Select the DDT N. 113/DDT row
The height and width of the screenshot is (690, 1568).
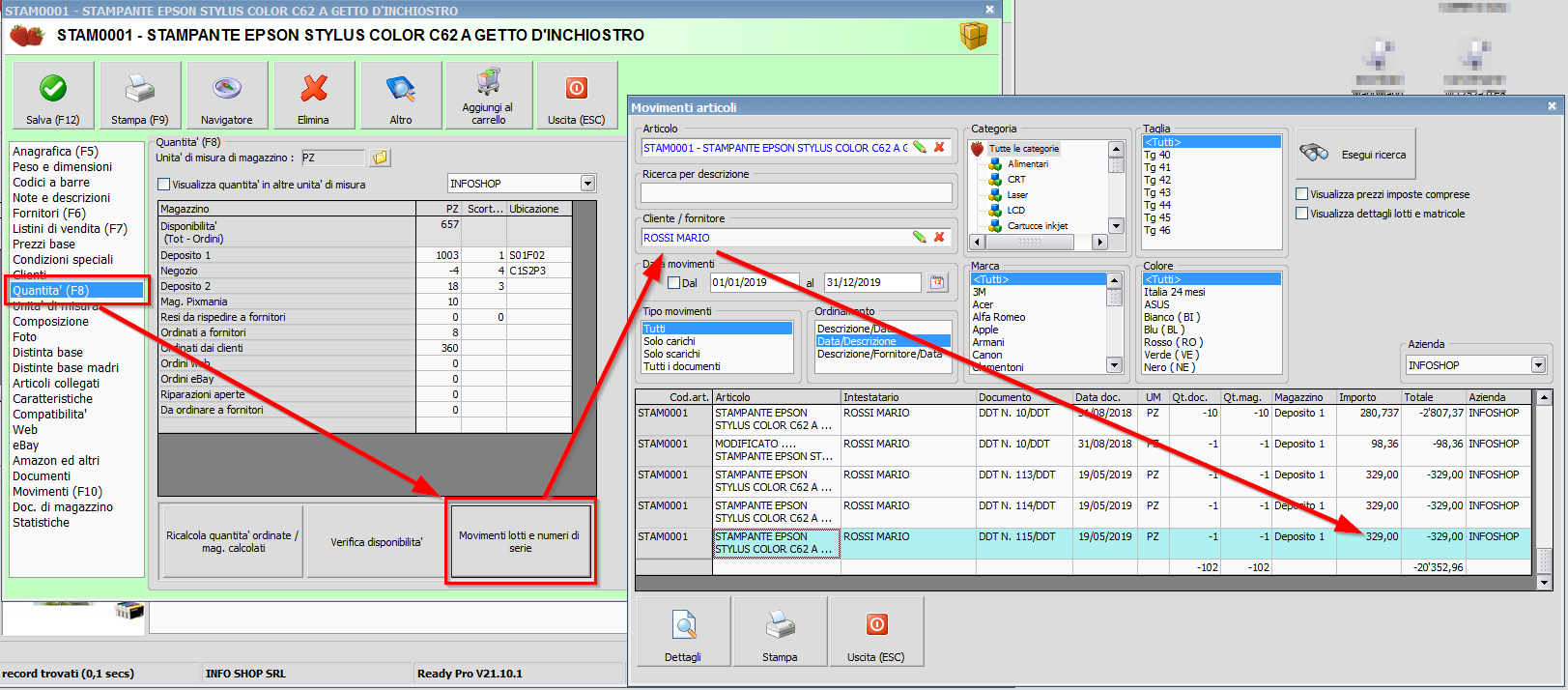point(1083,481)
